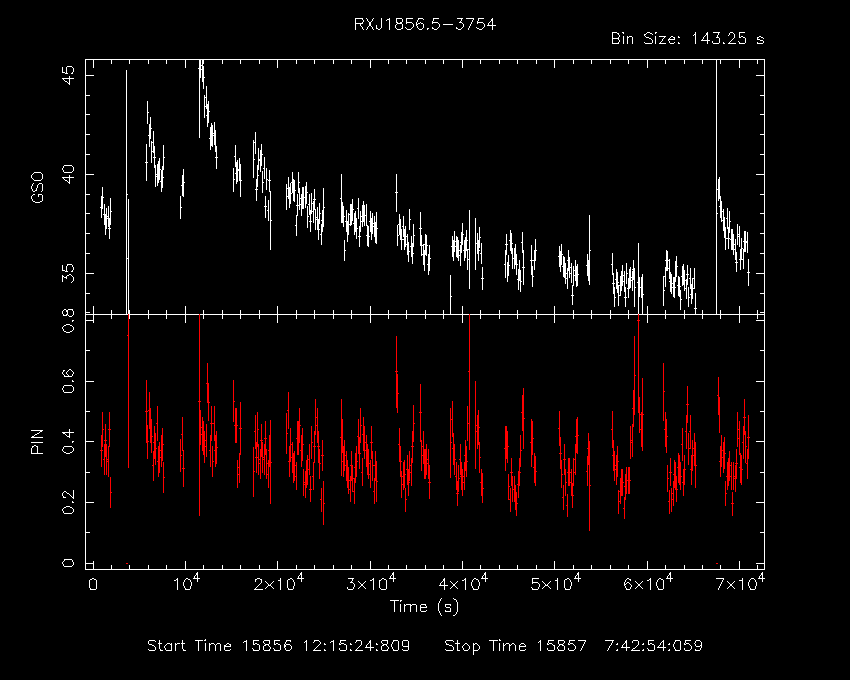Image resolution: width=850 pixels, height=680 pixels.
Task: Click the 7×10^4 time axis label
Action: (740, 583)
